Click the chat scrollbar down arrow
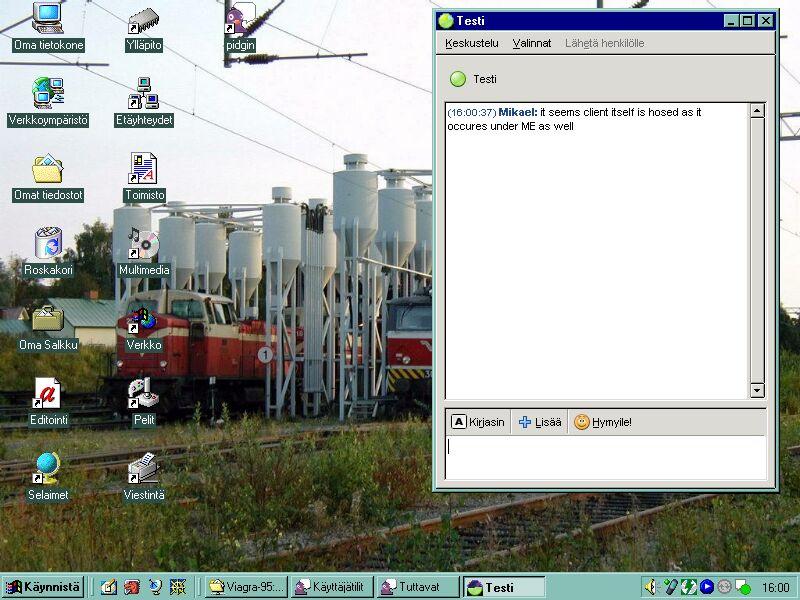This screenshot has width=800, height=600. click(757, 390)
